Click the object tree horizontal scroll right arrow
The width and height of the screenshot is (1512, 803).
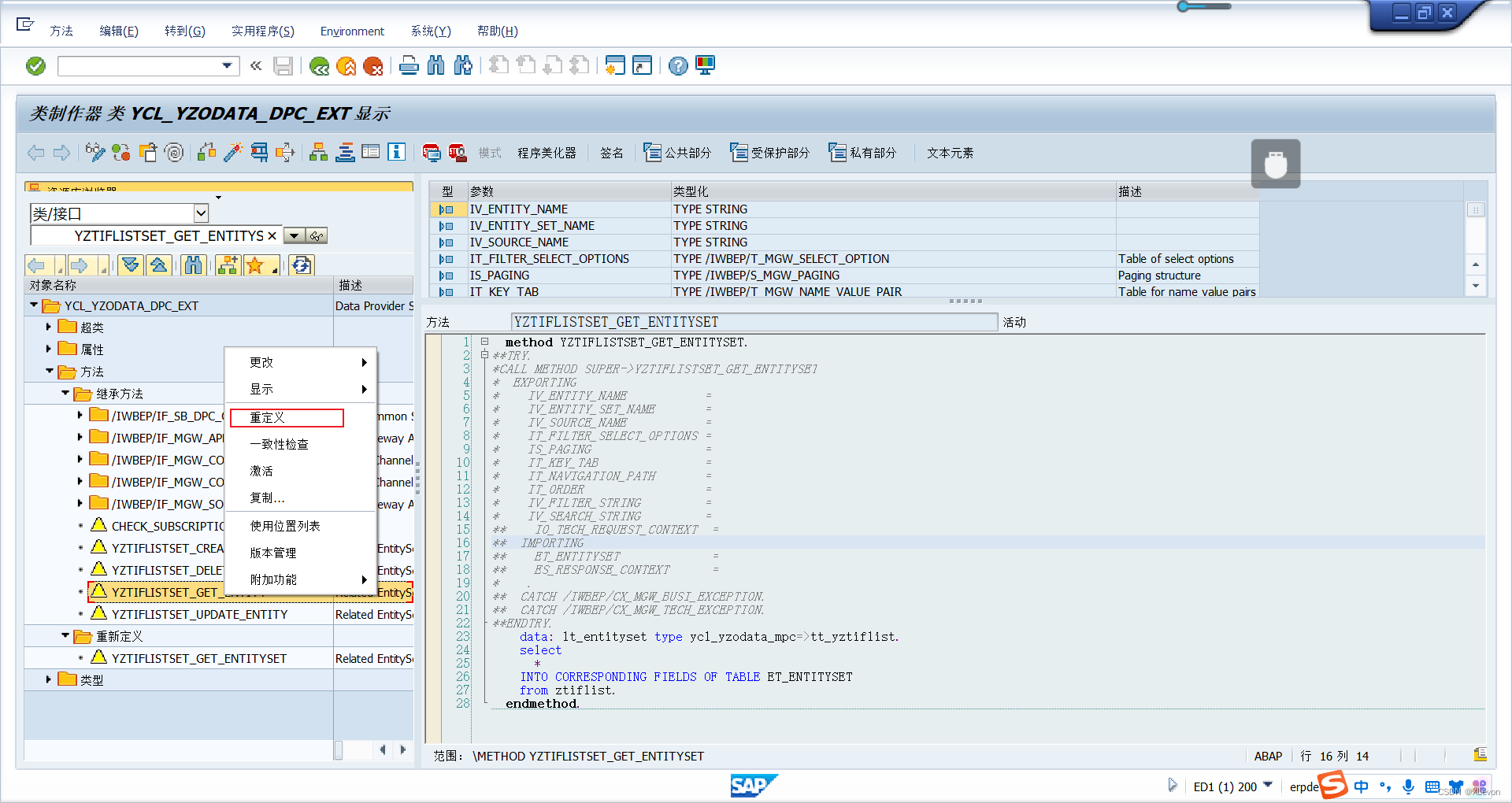(403, 749)
